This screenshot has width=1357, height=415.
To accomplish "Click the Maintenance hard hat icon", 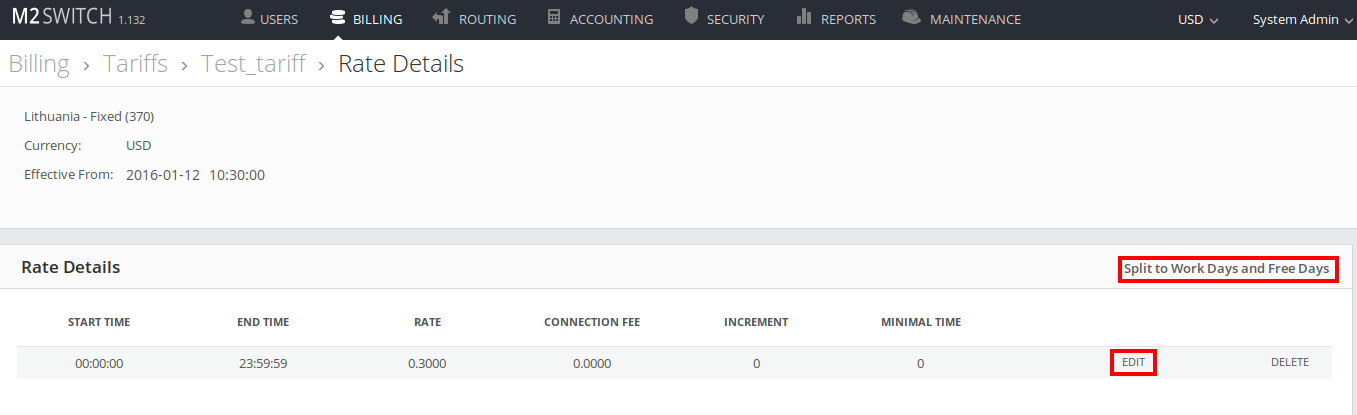I will coord(911,18).
